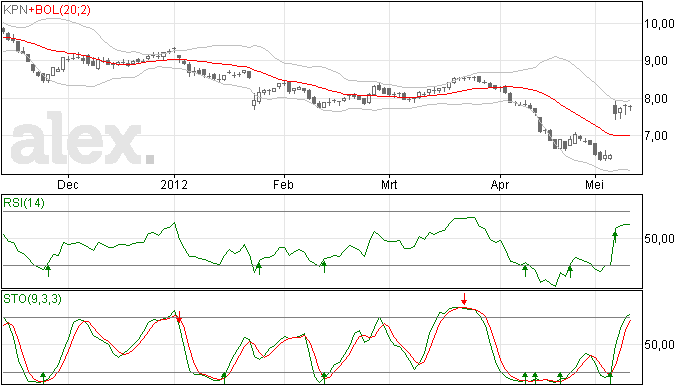690x387 pixels.
Task: Click the green STO buy arrow under Mei
Action: (610, 377)
